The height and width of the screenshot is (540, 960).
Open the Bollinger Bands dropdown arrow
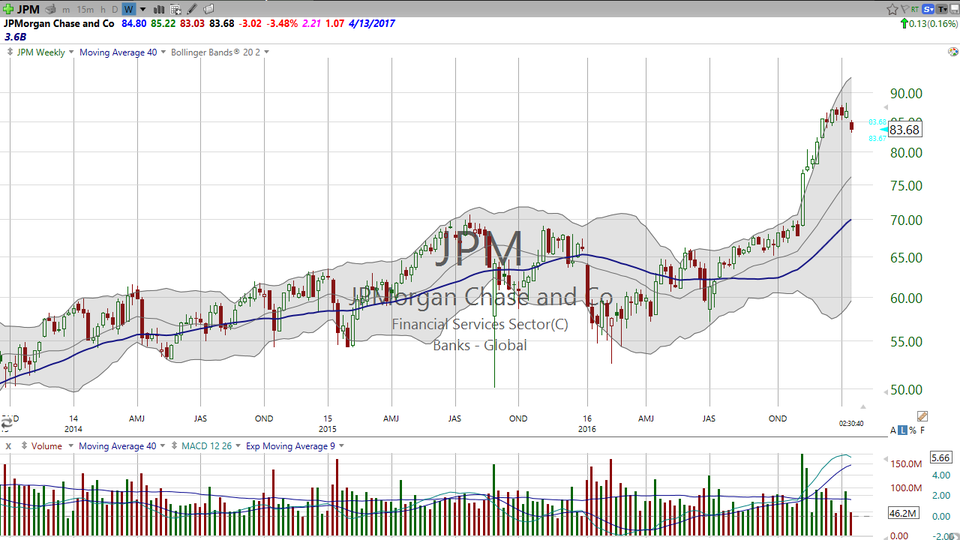point(266,52)
